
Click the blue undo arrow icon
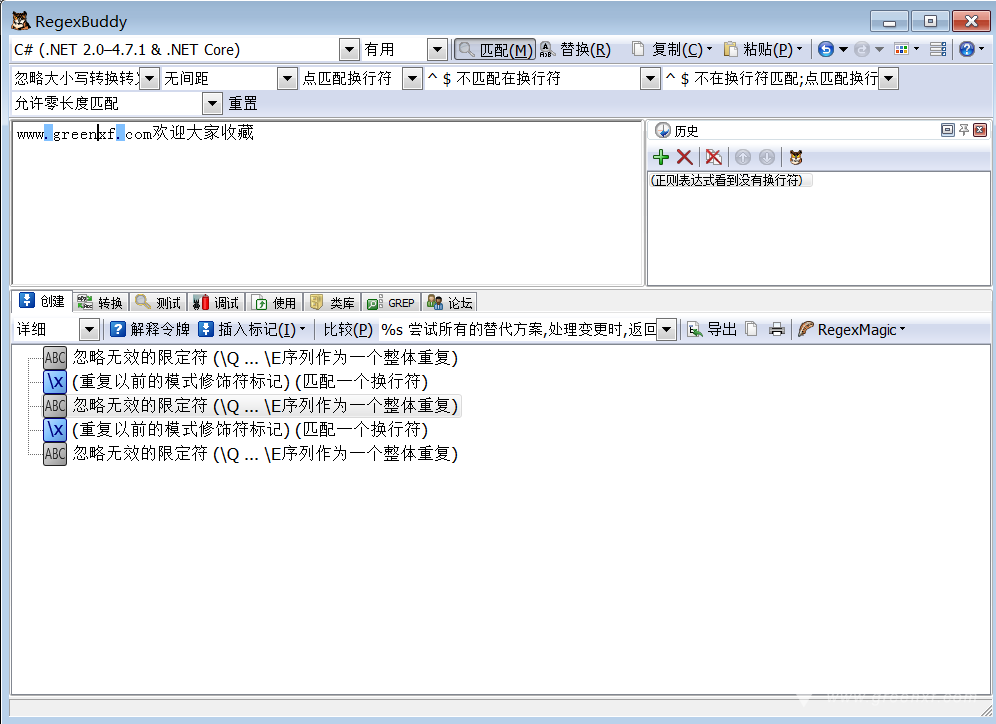click(825, 50)
